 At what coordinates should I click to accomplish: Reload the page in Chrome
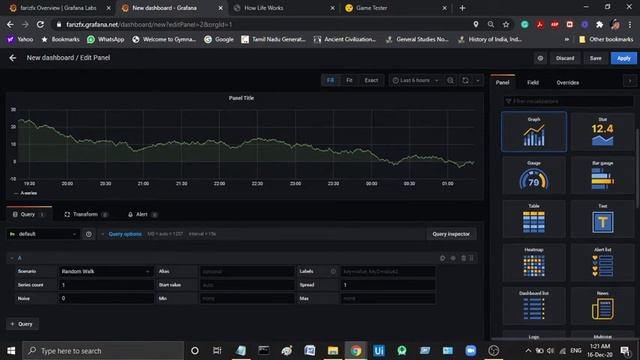click(40, 24)
